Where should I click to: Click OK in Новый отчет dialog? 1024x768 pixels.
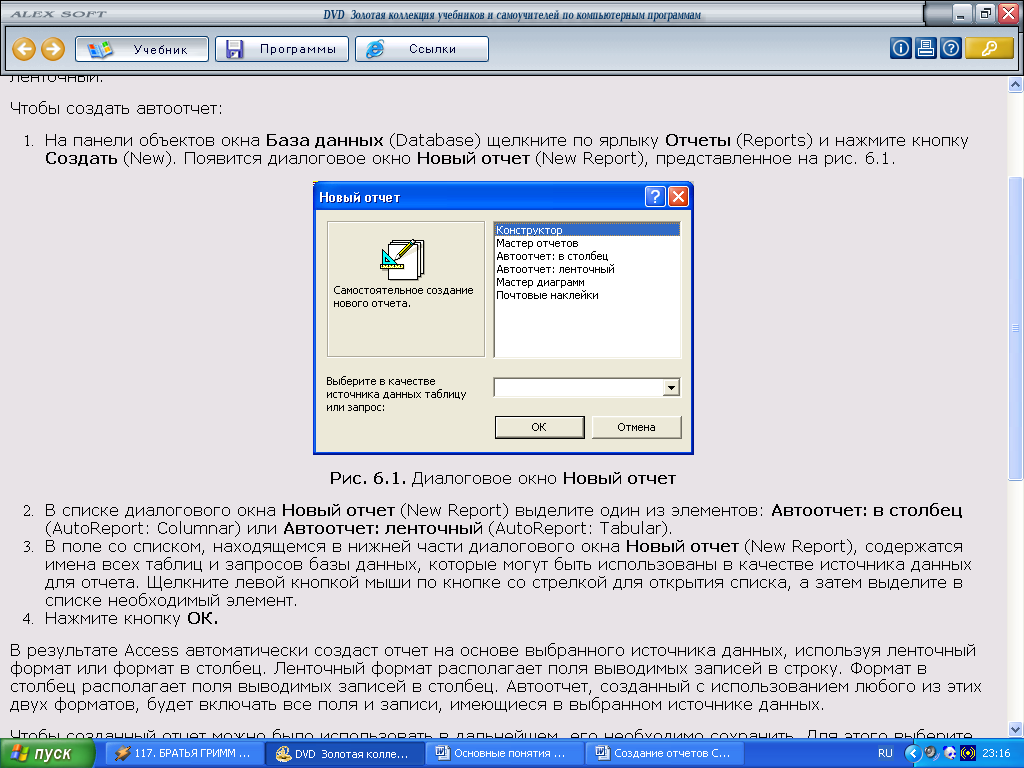pos(539,427)
